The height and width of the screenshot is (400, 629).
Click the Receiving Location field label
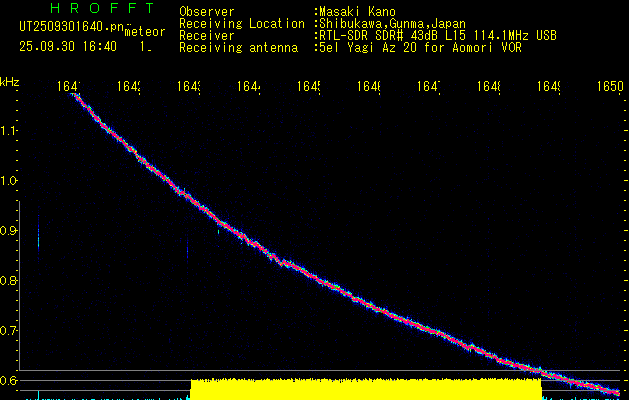tap(242, 23)
